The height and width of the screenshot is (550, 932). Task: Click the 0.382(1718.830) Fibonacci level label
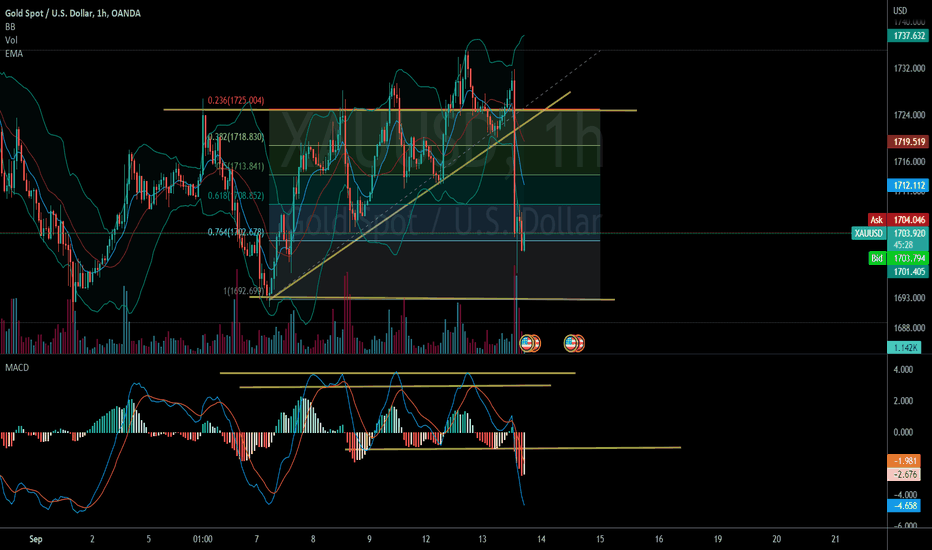236,137
